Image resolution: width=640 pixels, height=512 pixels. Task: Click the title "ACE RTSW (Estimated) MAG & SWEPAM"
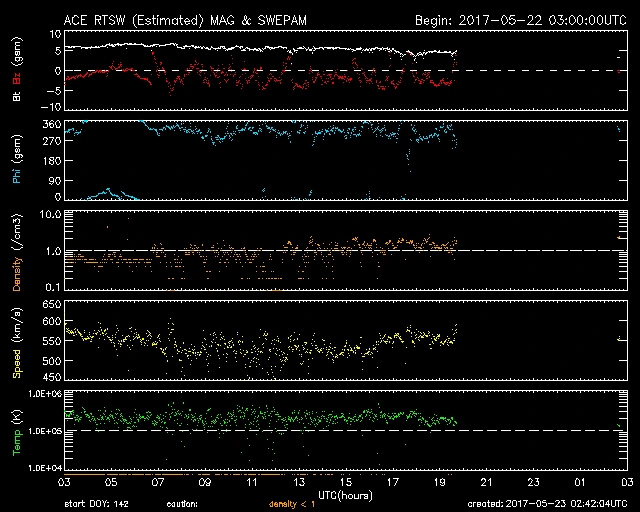[x=185, y=20]
